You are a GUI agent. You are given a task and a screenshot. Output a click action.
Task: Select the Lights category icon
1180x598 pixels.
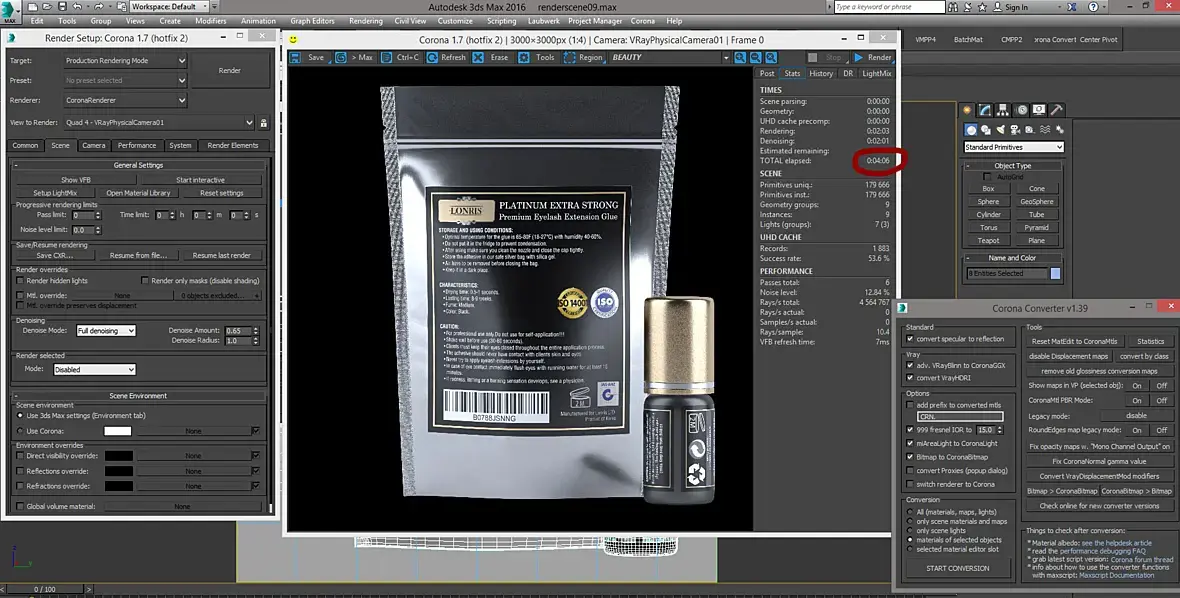[x=1001, y=129]
